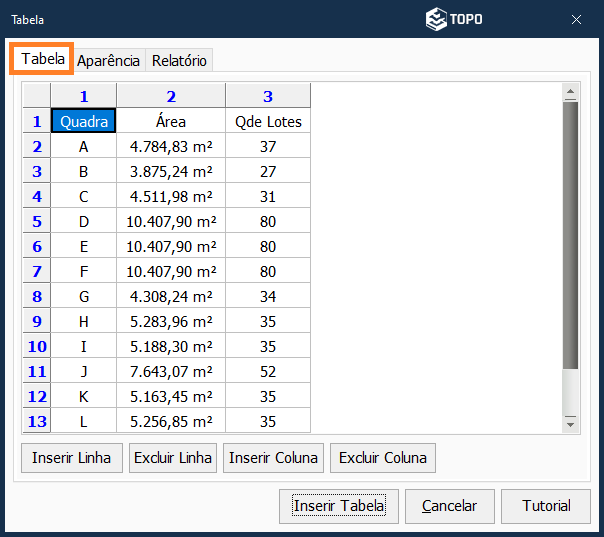604x537 pixels.
Task: Select the Quadra header cell
Action: click(x=84, y=122)
